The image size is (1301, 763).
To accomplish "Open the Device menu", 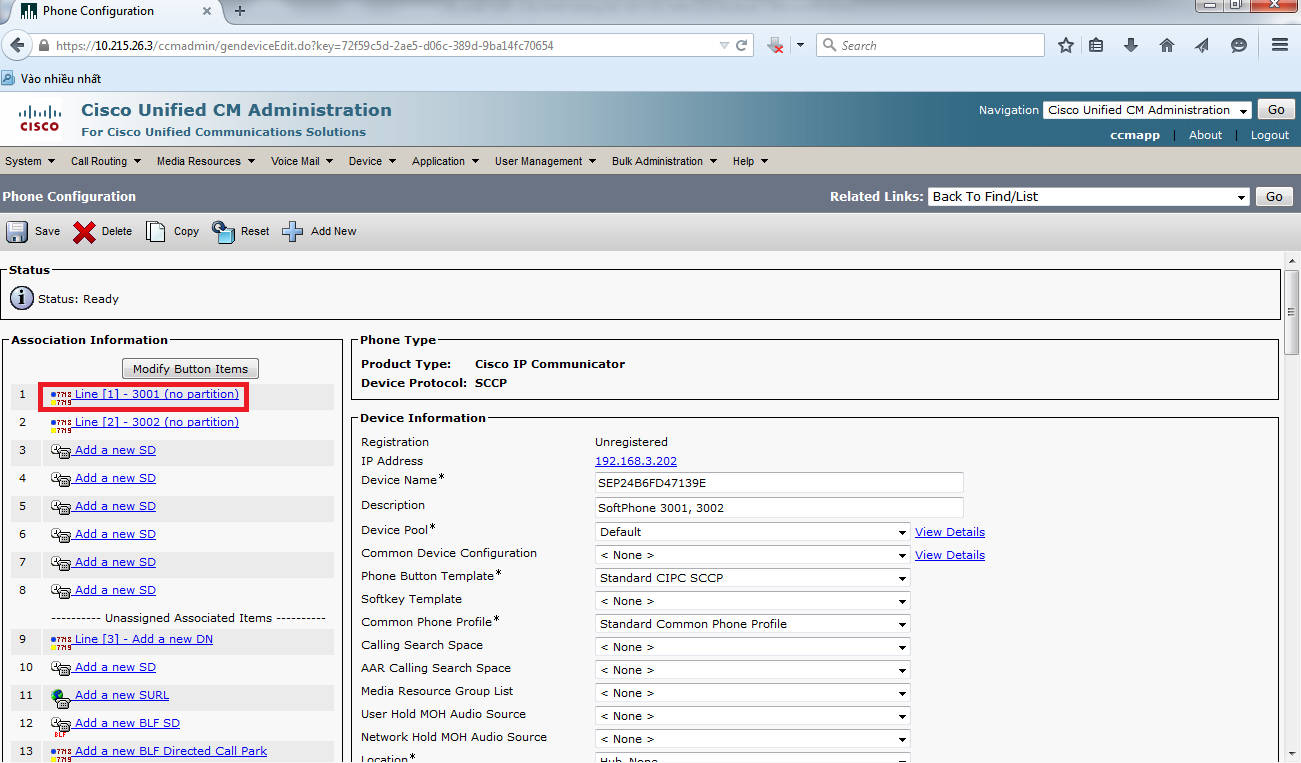I will [x=372, y=161].
